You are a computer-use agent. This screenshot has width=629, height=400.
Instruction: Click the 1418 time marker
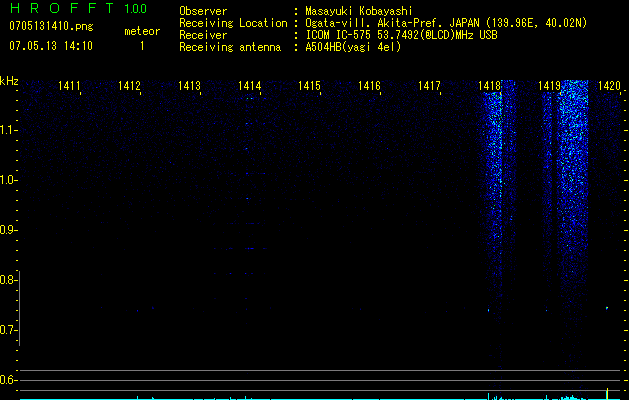click(x=489, y=86)
